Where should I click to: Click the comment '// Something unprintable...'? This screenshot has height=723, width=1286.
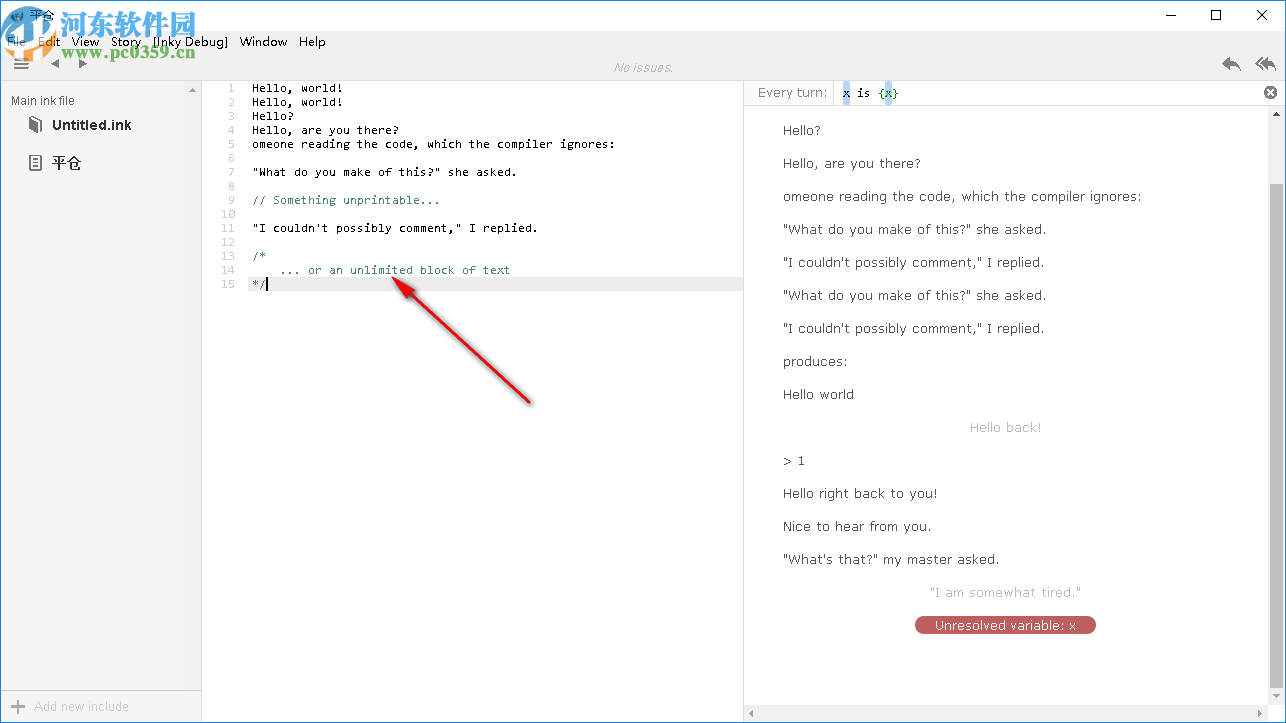[x=346, y=200]
